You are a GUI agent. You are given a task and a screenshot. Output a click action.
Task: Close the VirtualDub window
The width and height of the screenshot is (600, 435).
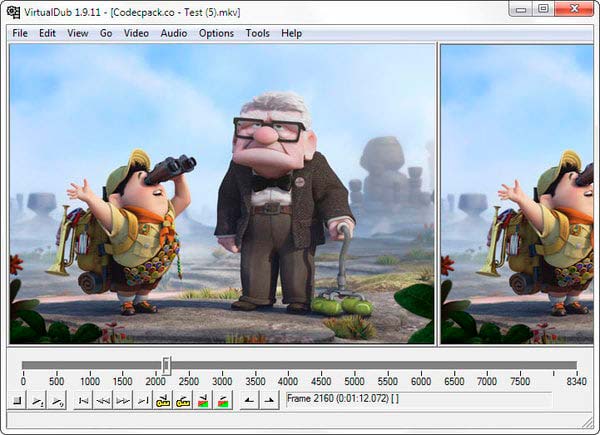[x=574, y=10]
